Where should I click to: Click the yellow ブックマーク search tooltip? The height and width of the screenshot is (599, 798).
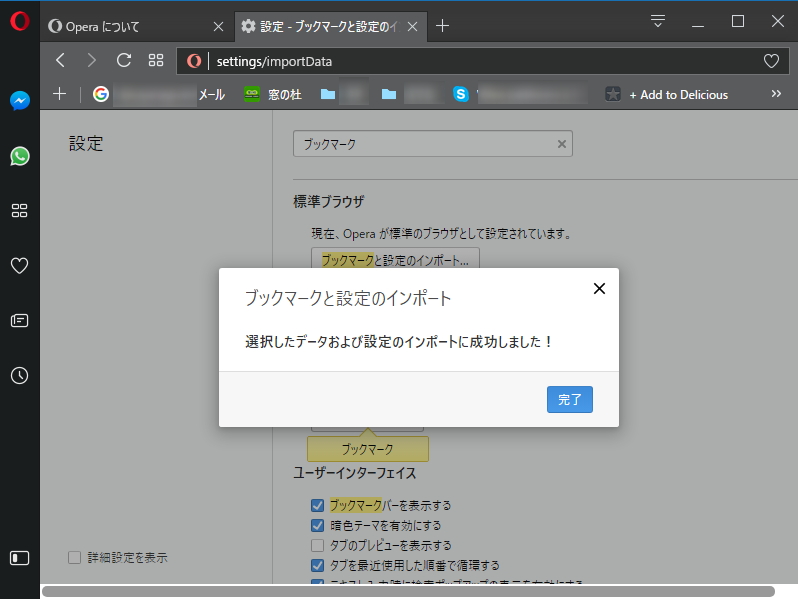tap(367, 449)
